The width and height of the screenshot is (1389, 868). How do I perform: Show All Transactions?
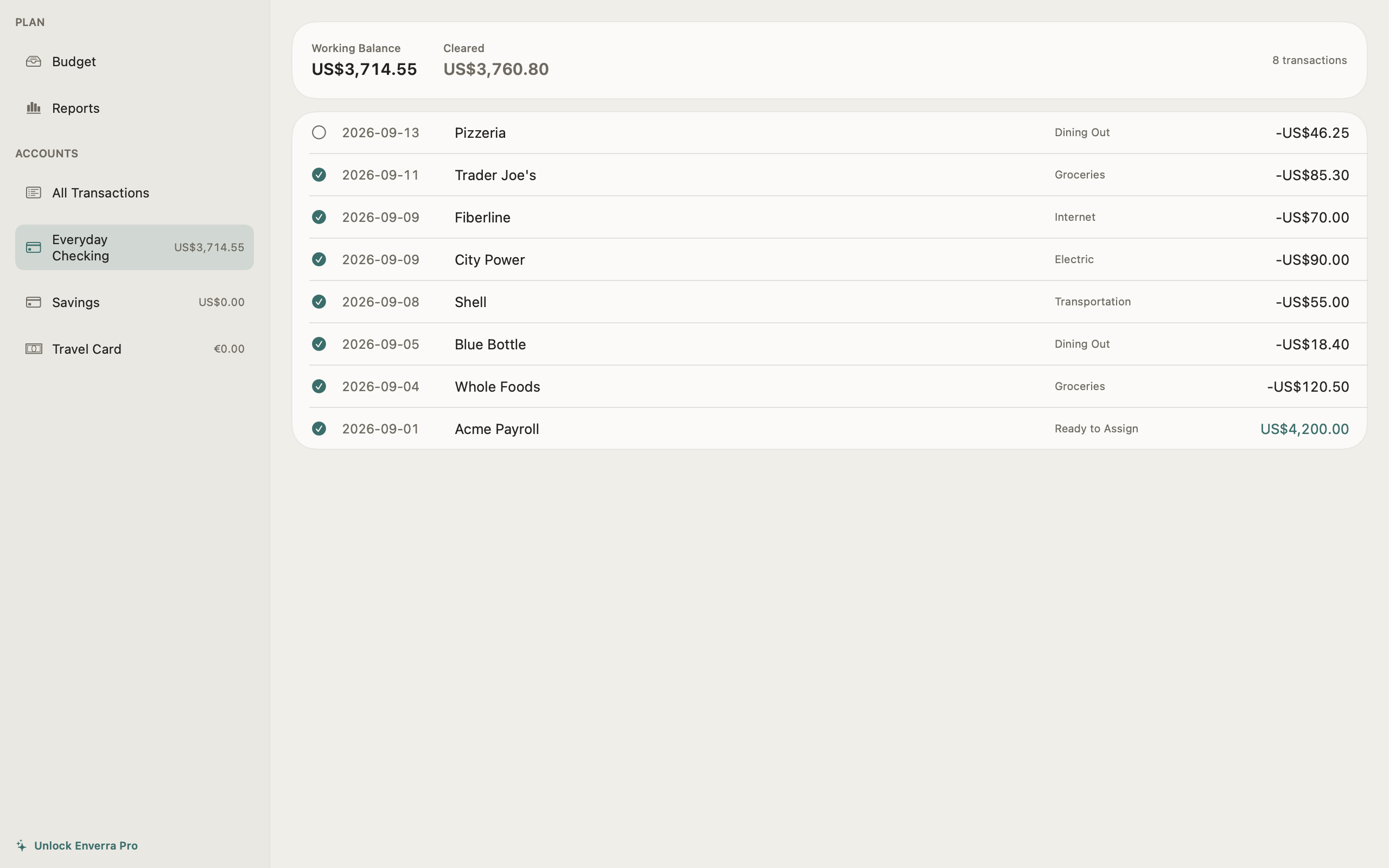[x=135, y=193]
